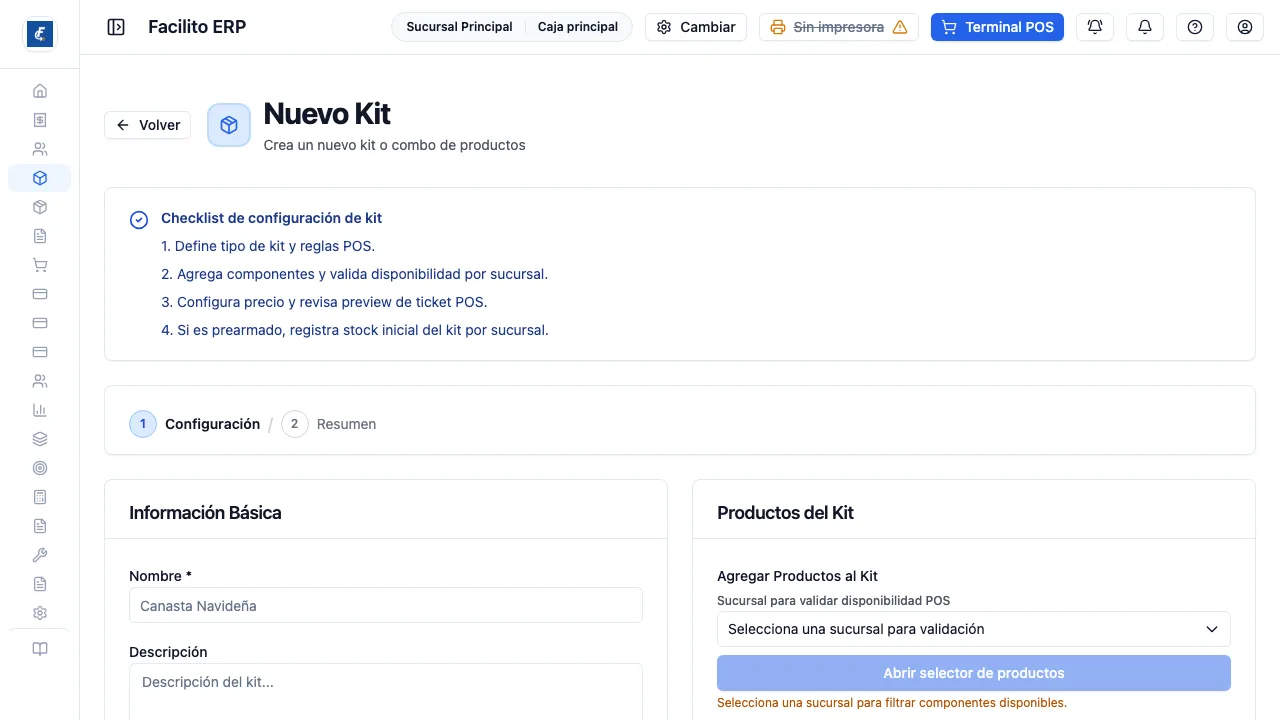1280x720 pixels.
Task: Click the Sin impresora printer warning button
Action: click(839, 27)
